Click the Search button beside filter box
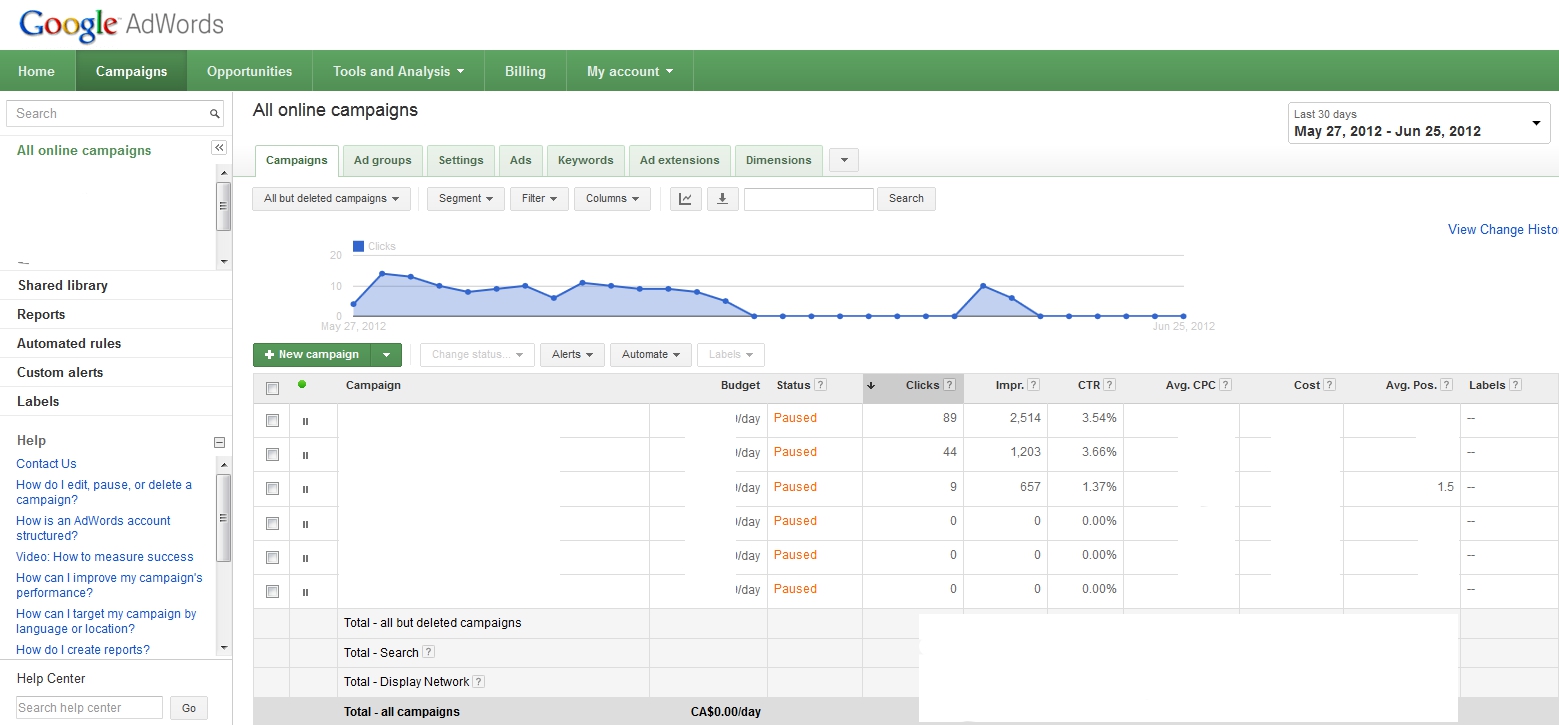Screen dimensions: 1559x725 click(x=906, y=199)
